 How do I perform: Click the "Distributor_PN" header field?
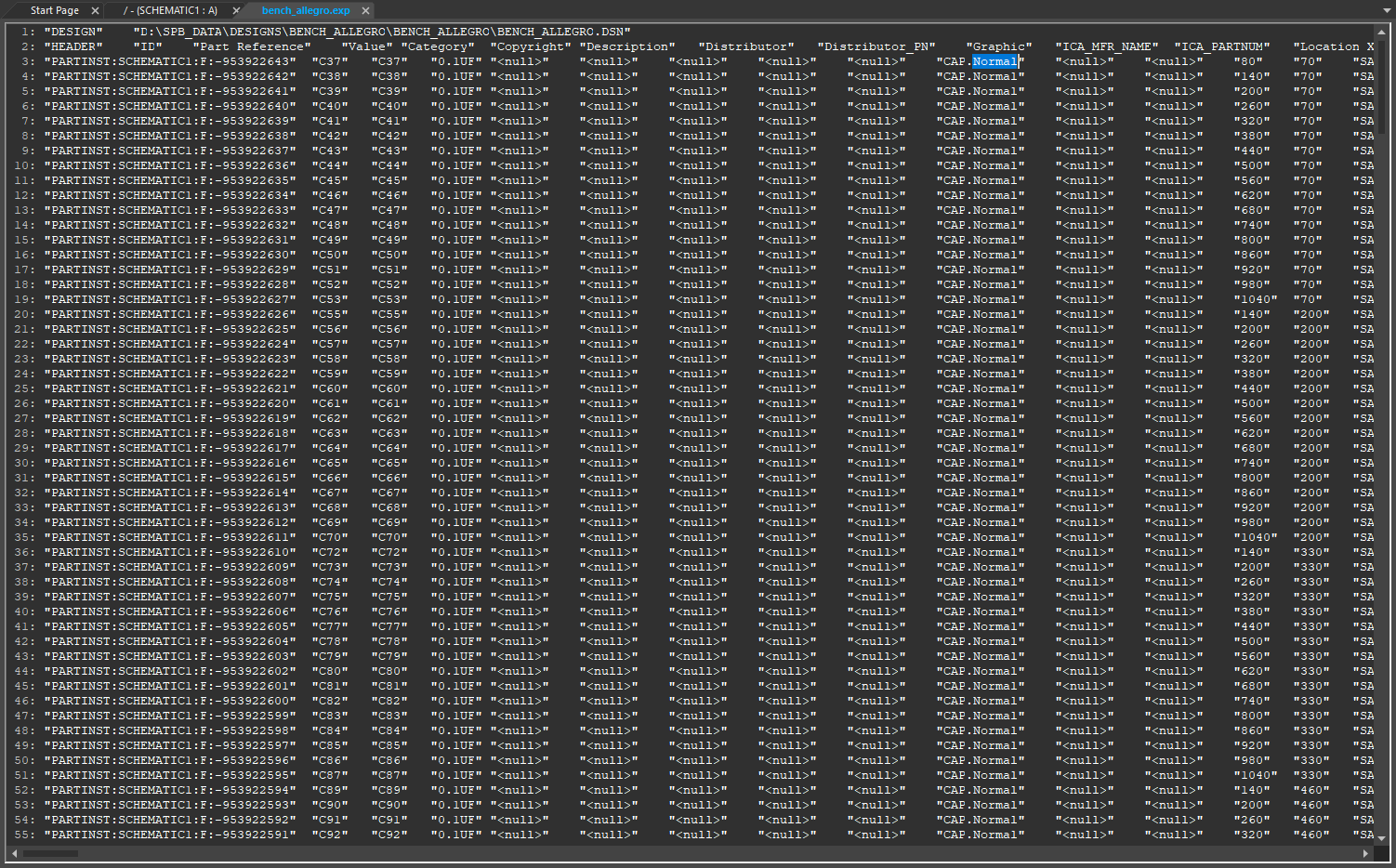[876, 46]
